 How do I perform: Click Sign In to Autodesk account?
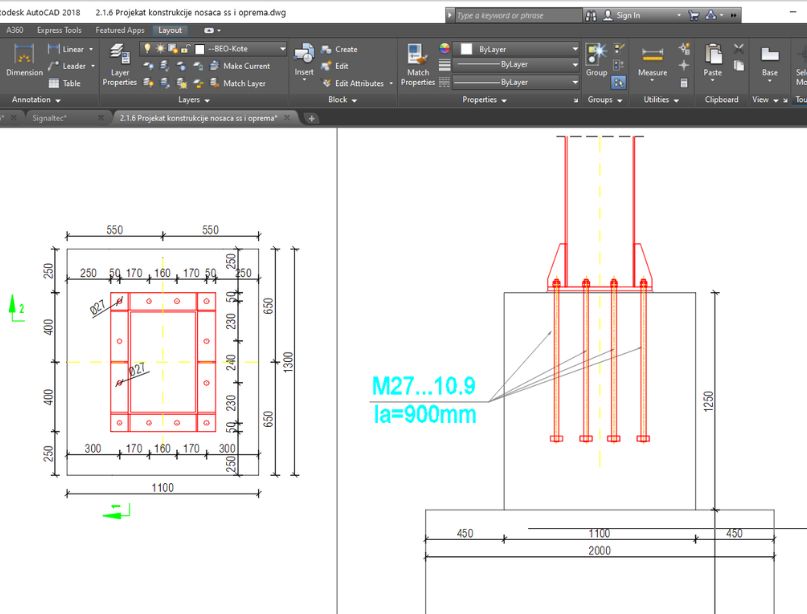[628, 16]
